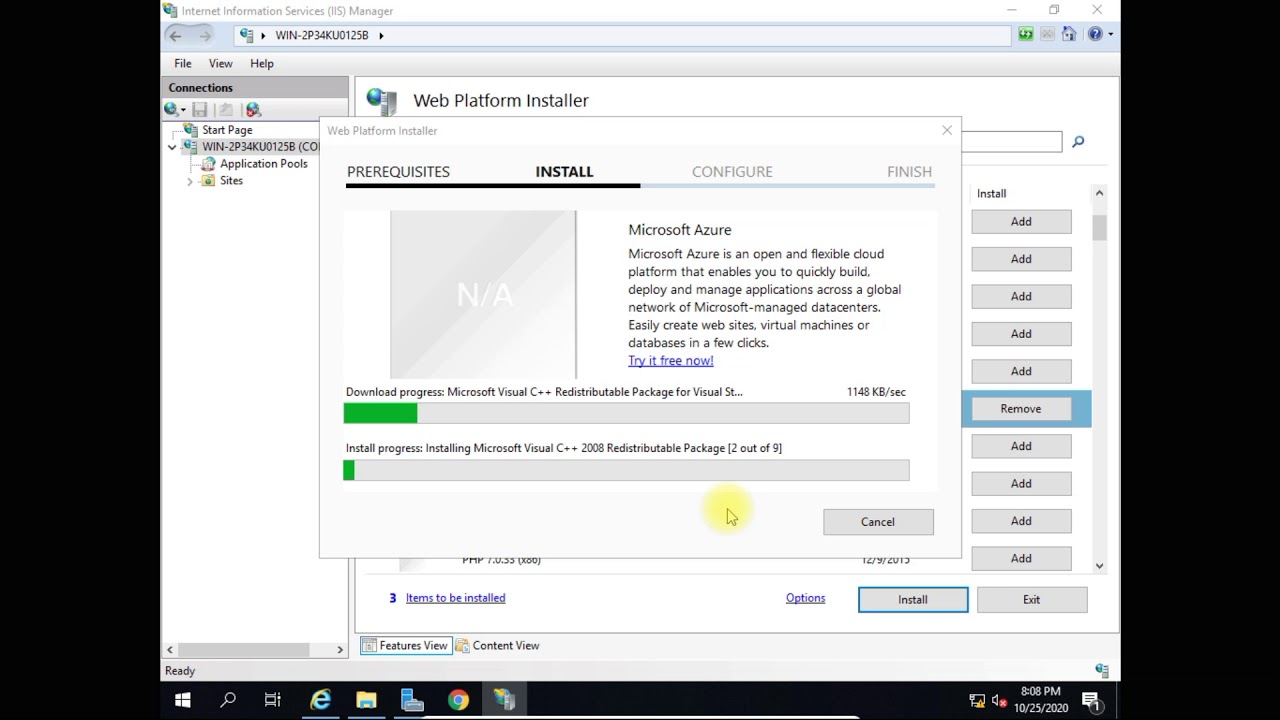This screenshot has width=1280, height=720.
Task: Follow the 'Try it free now!' link
Action: 670,361
